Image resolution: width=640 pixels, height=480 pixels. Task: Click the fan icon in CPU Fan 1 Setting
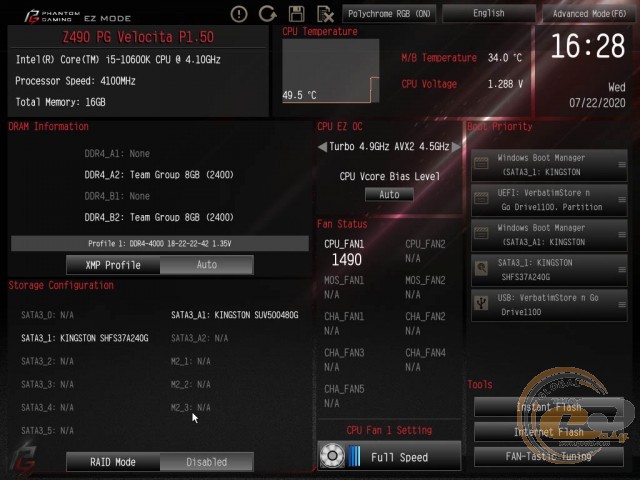pyautogui.click(x=332, y=456)
